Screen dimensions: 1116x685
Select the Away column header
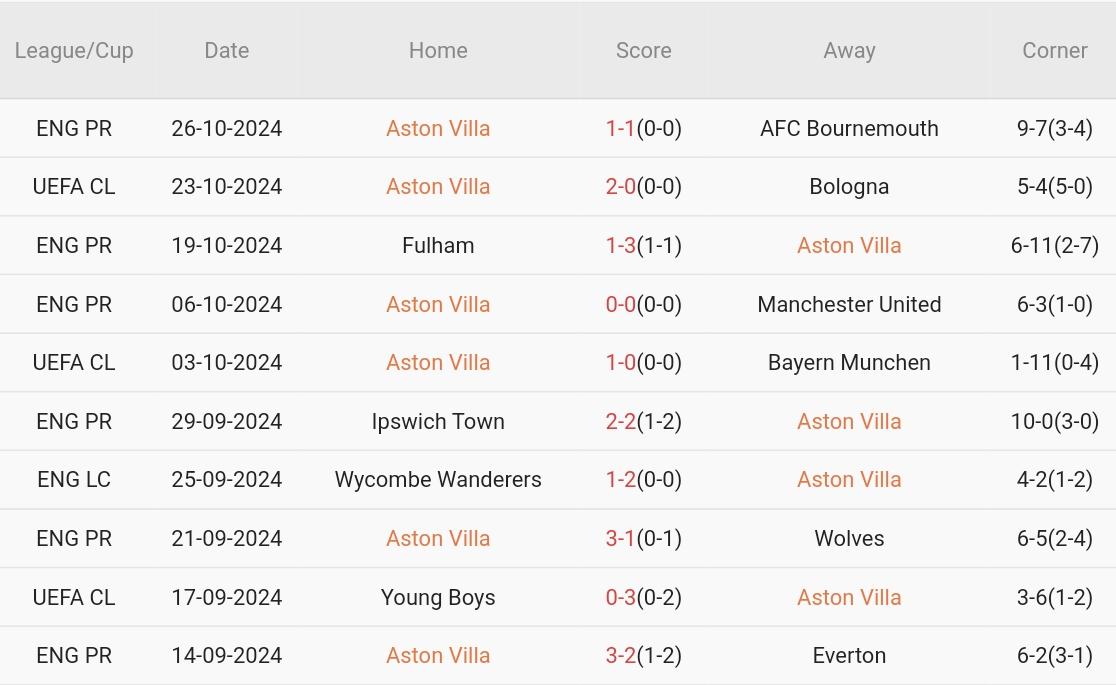click(849, 51)
